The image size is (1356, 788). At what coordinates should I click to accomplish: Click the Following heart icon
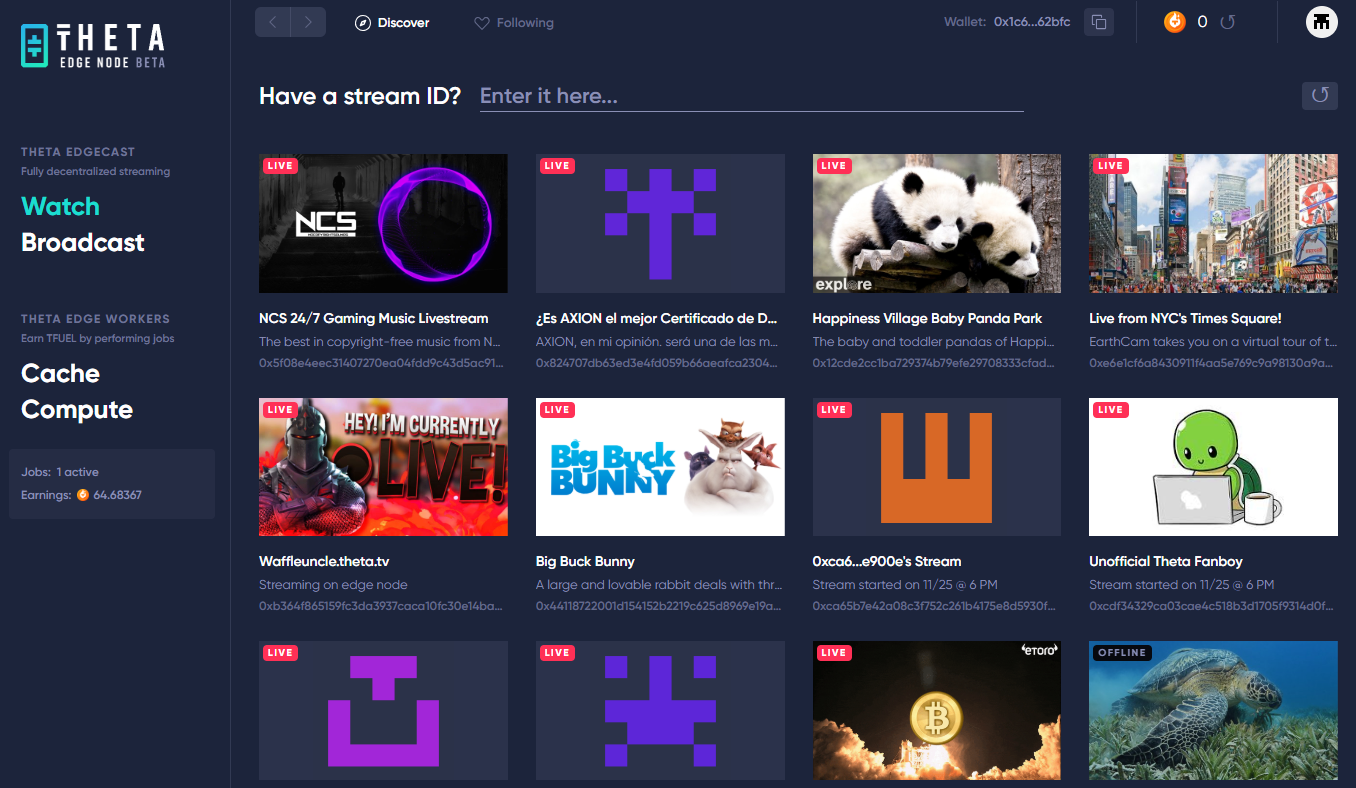tap(481, 22)
